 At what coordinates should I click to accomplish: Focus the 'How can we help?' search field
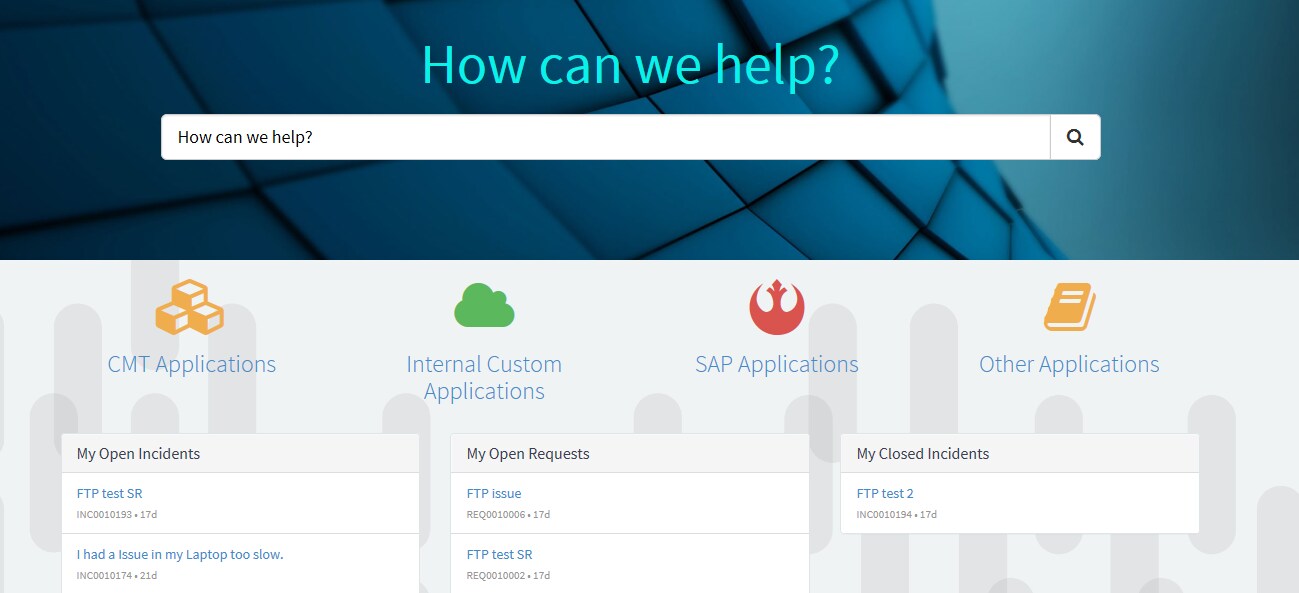click(x=606, y=137)
